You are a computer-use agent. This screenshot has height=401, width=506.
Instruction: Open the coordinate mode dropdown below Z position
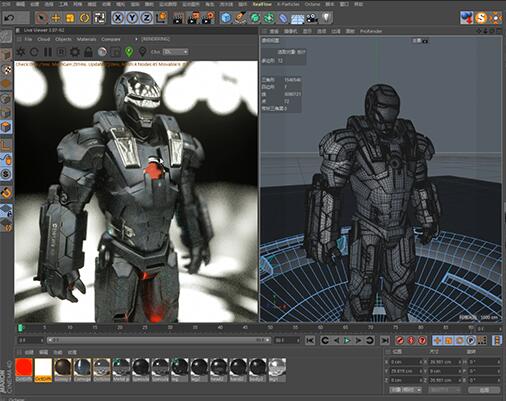(406, 389)
